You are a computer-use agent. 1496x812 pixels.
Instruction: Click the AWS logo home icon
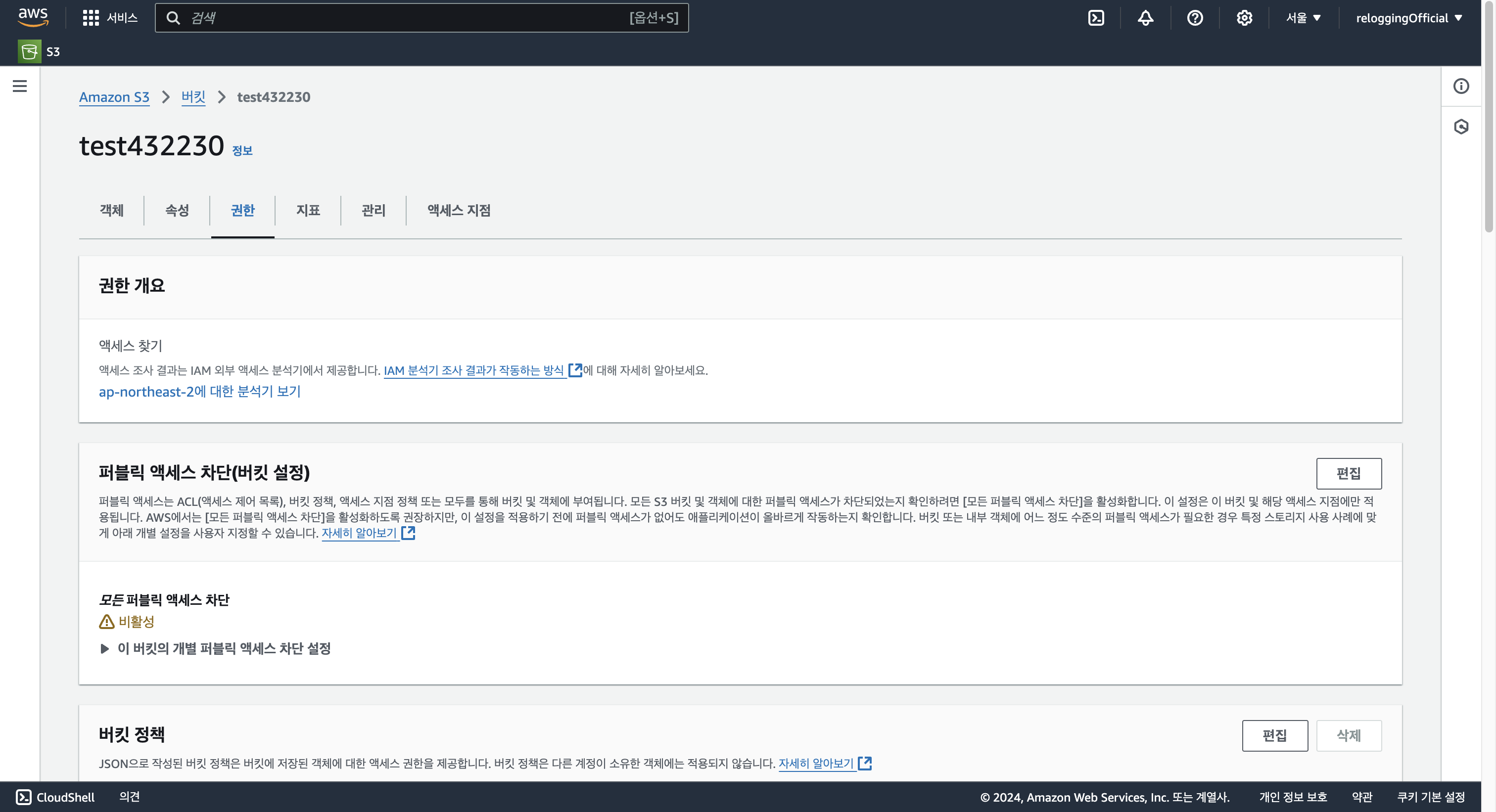point(33,17)
